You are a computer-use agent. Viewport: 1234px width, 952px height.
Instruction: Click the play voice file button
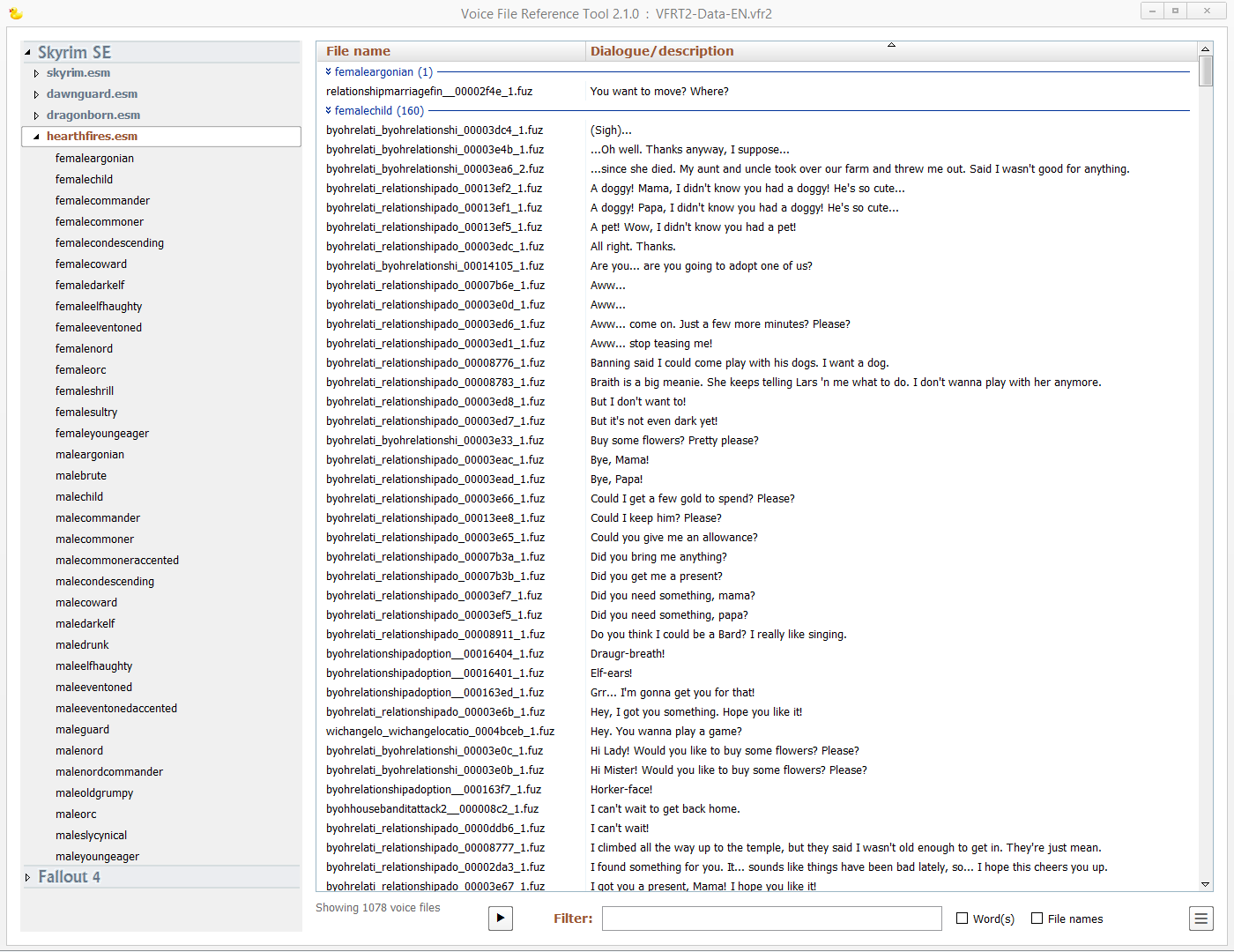tap(501, 918)
